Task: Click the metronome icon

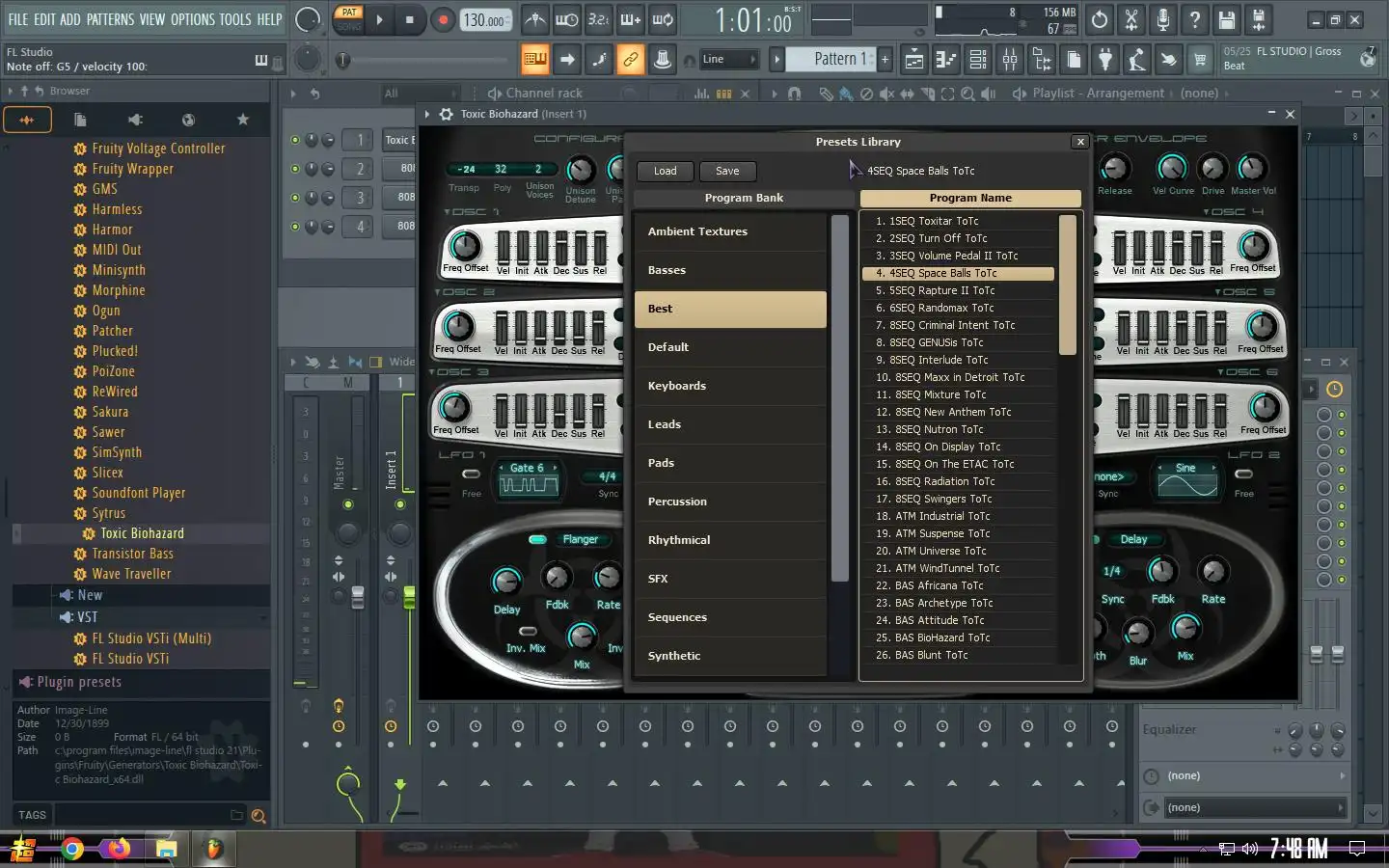Action: [535, 19]
